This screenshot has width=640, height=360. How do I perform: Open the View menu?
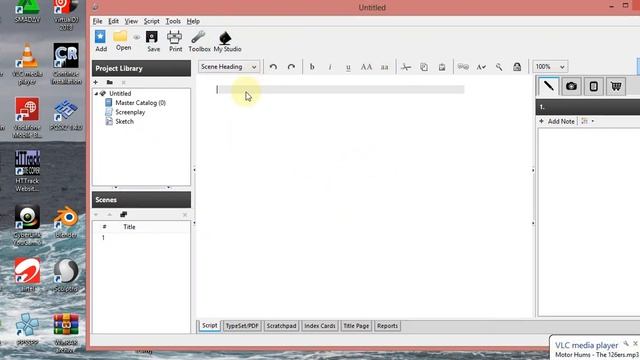[x=131, y=21]
